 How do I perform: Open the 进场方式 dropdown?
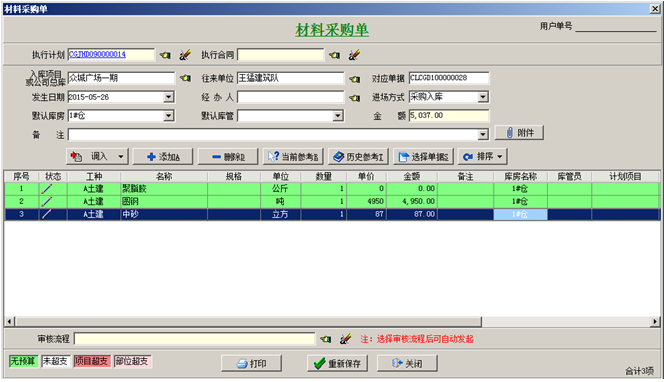[483, 97]
